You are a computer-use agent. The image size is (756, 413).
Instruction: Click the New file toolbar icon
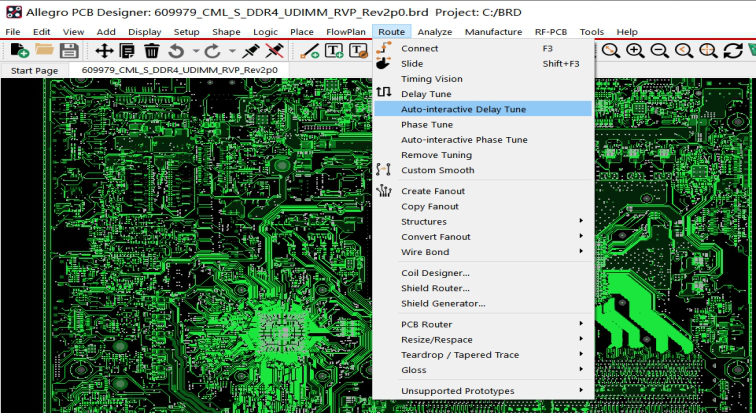[20, 51]
